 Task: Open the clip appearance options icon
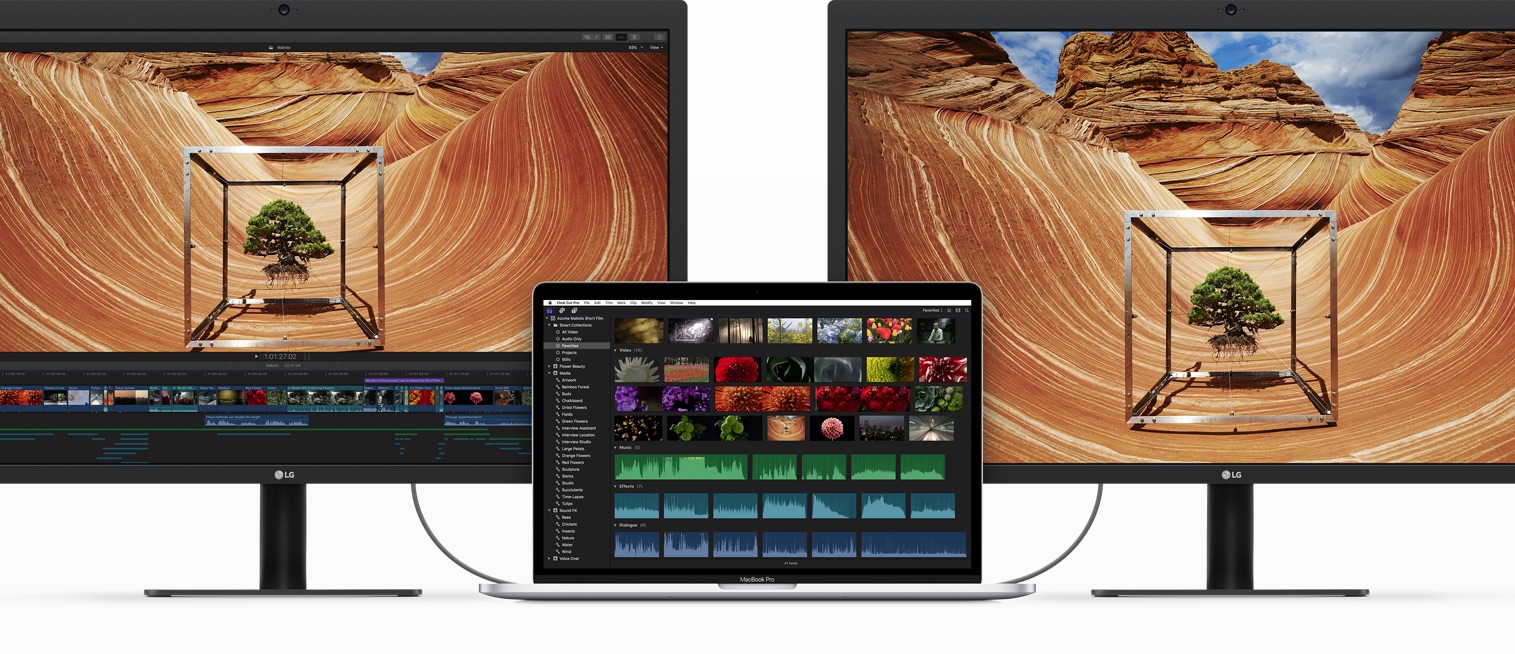click(958, 310)
